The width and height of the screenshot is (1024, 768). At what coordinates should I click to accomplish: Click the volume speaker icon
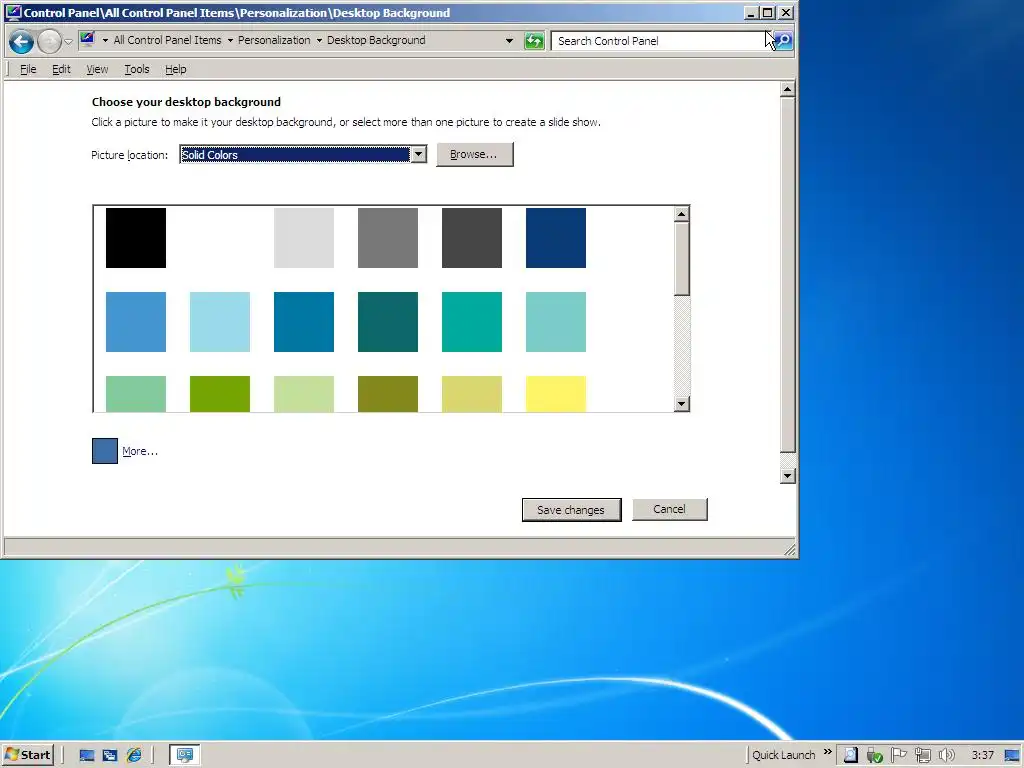(947, 756)
